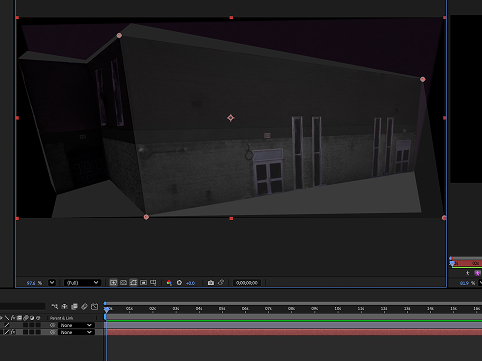Image resolution: width=482 pixels, height=362 pixels.
Task: Select the top-left corner pin control point
Action: (x=119, y=35)
